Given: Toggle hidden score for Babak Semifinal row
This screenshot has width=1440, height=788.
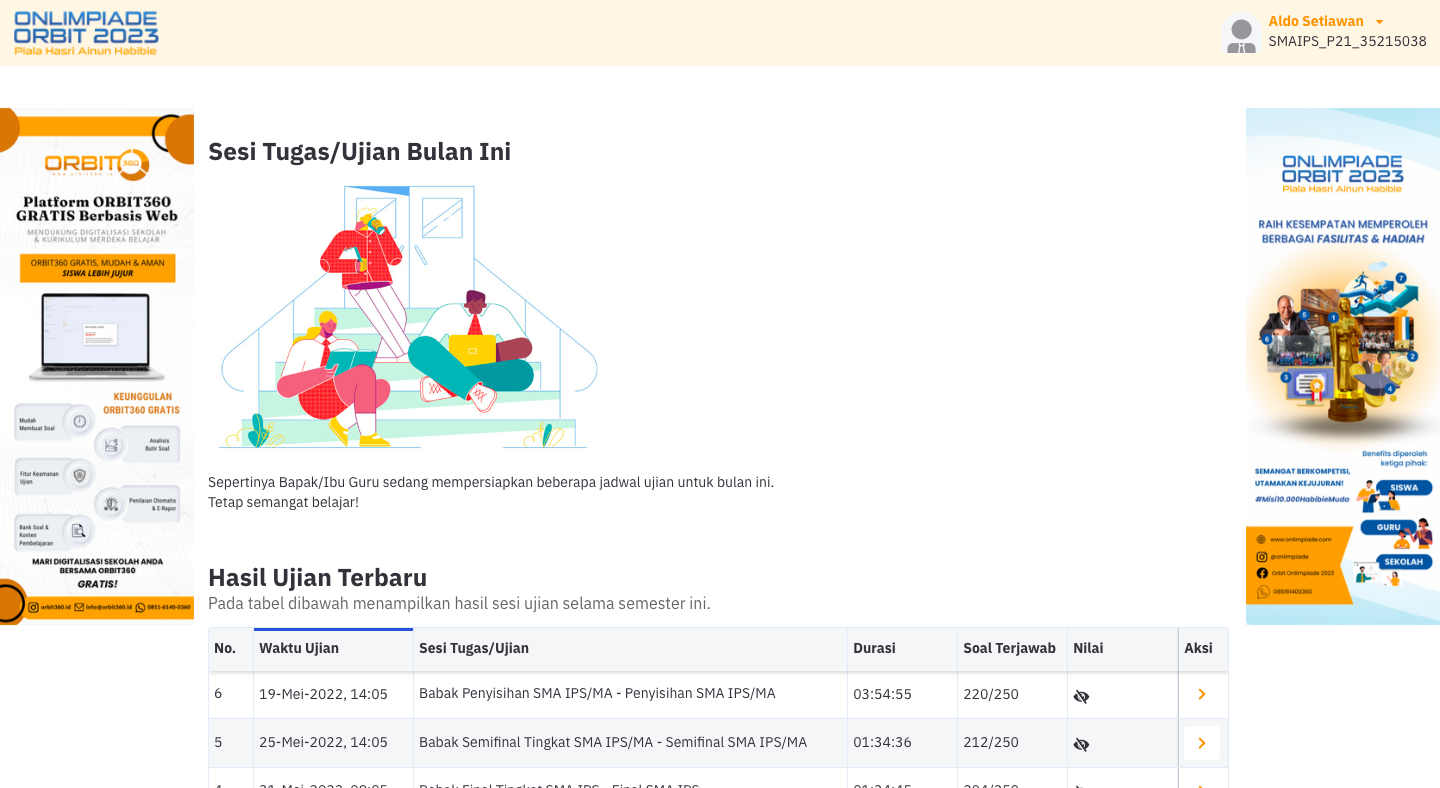Looking at the screenshot, I should (1081, 744).
